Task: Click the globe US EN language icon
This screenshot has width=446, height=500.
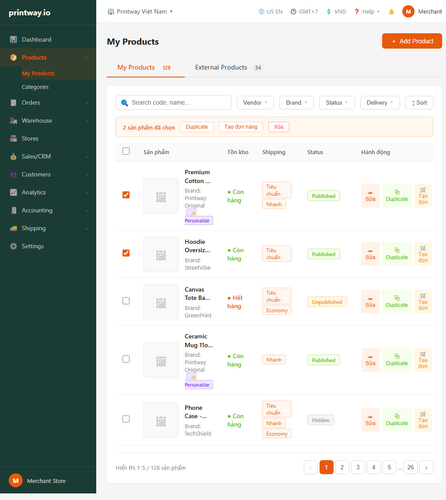Action: (261, 12)
